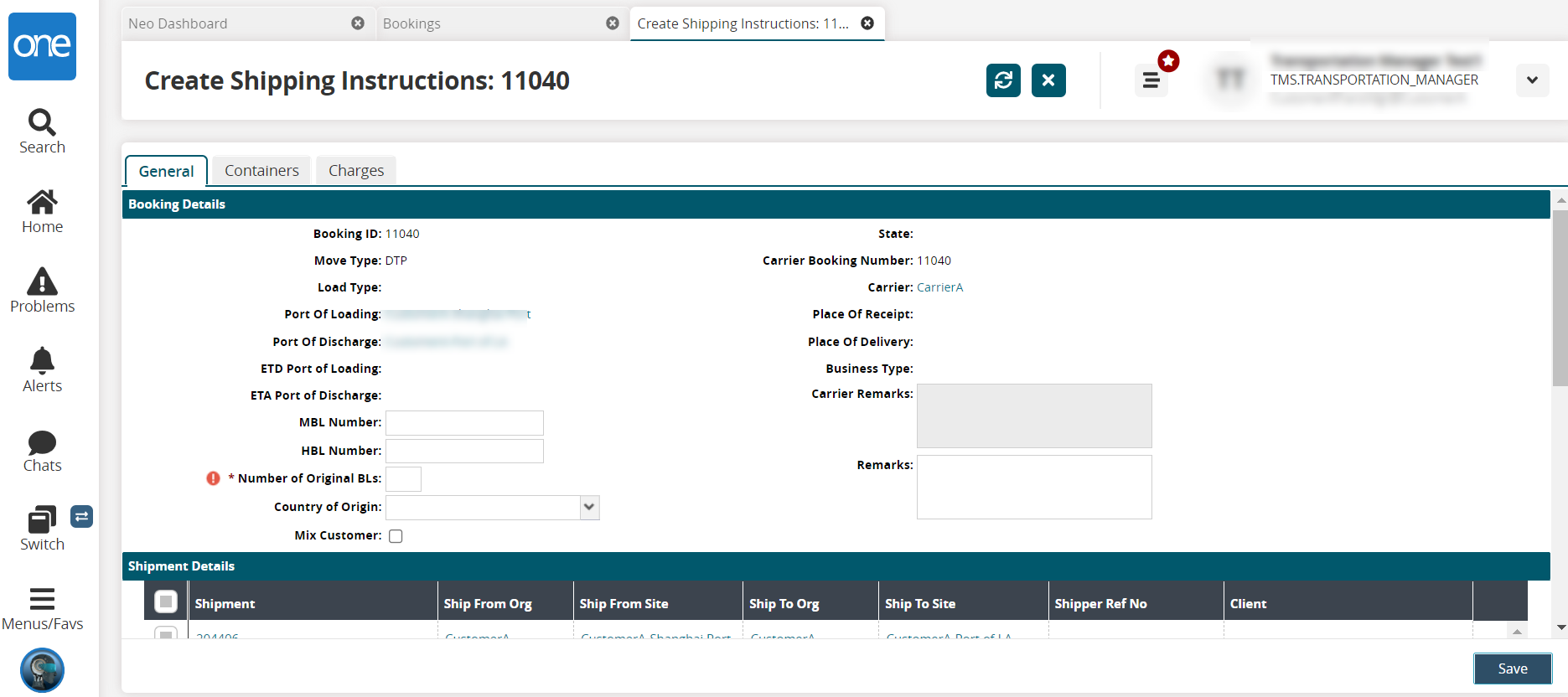Toggle the Mix Customer checkbox
Image resolution: width=1568 pixels, height=697 pixels.
[x=396, y=536]
